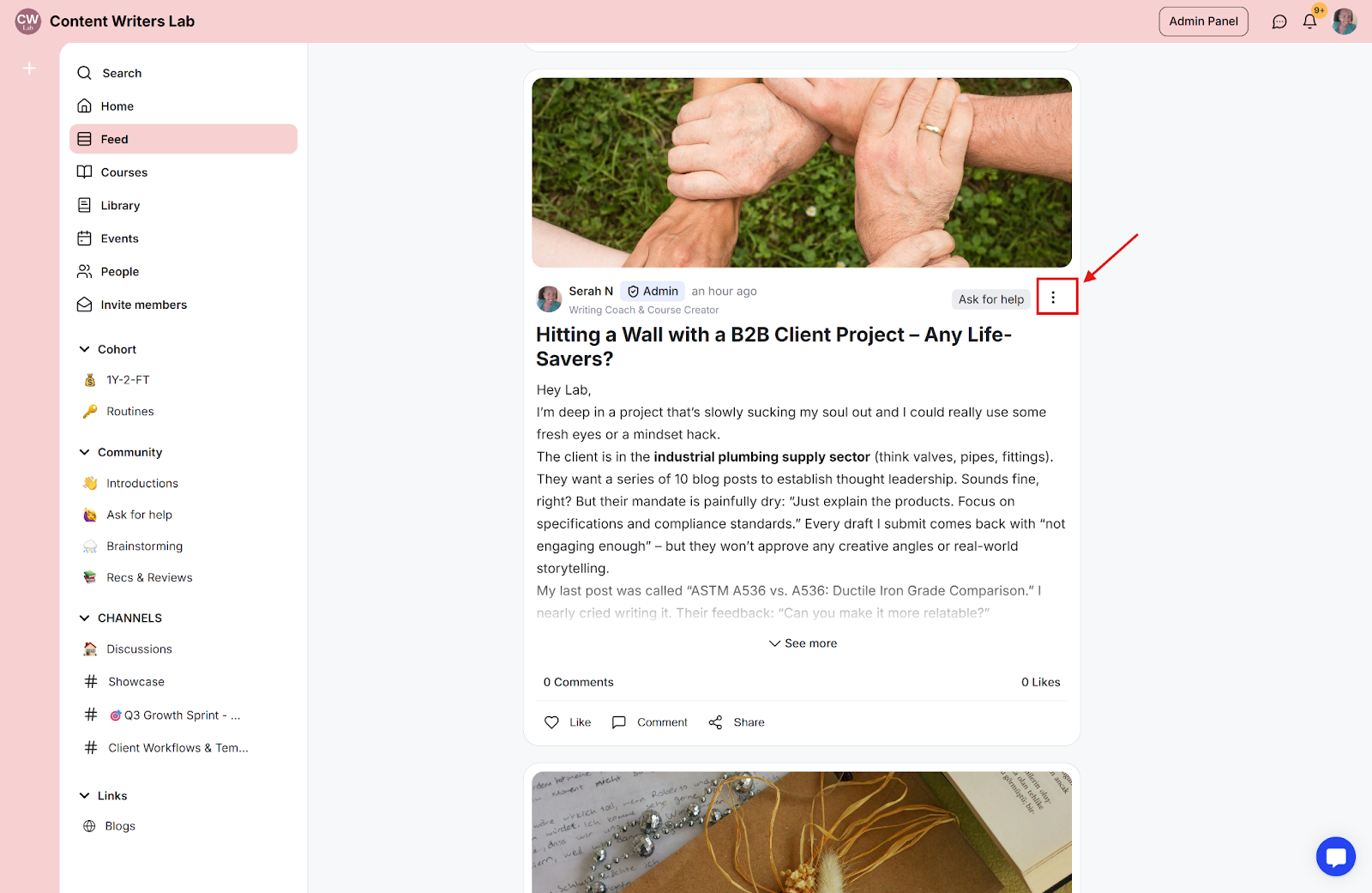Click the user profile avatar in the header
The image size is (1372, 893).
point(1345,21)
